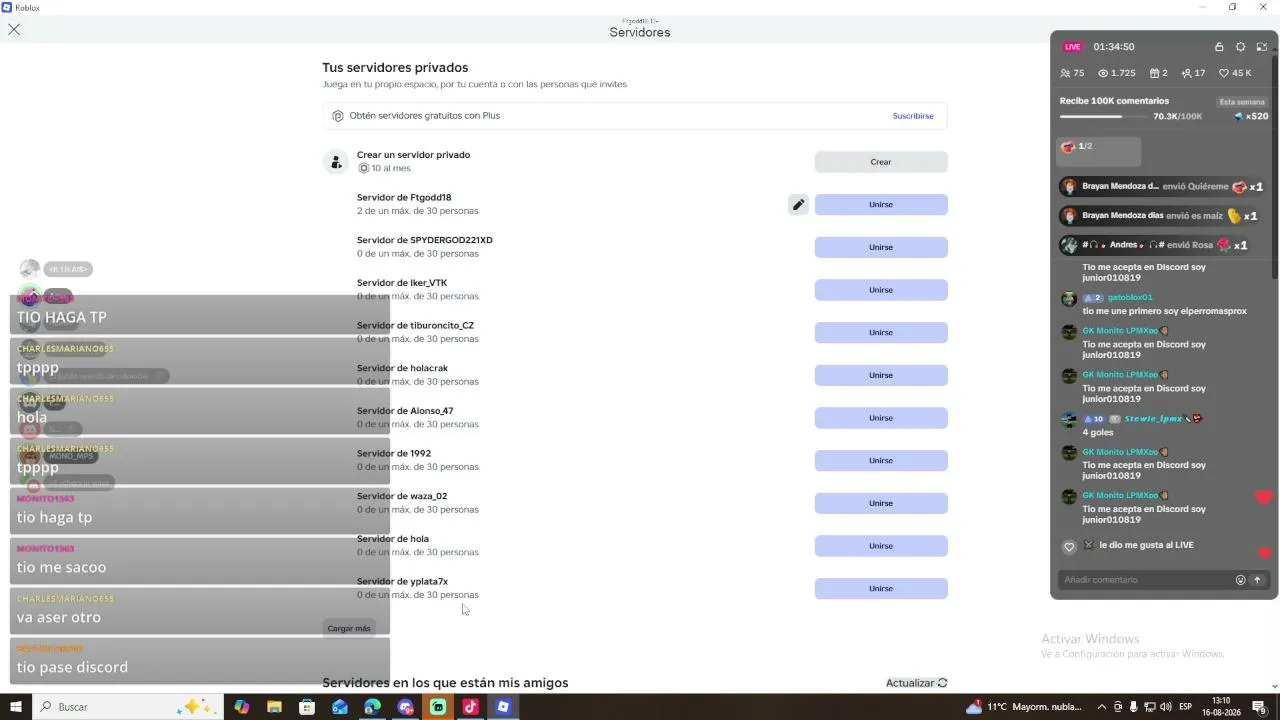Click the gift count showing 2
Viewport: 1280px width, 720px height.
[x=1159, y=73]
